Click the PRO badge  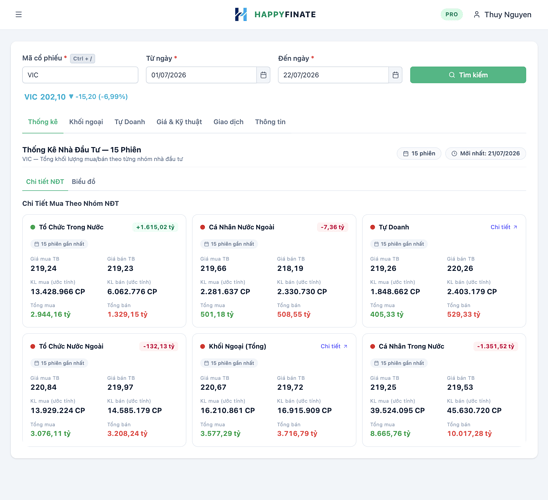(x=451, y=14)
